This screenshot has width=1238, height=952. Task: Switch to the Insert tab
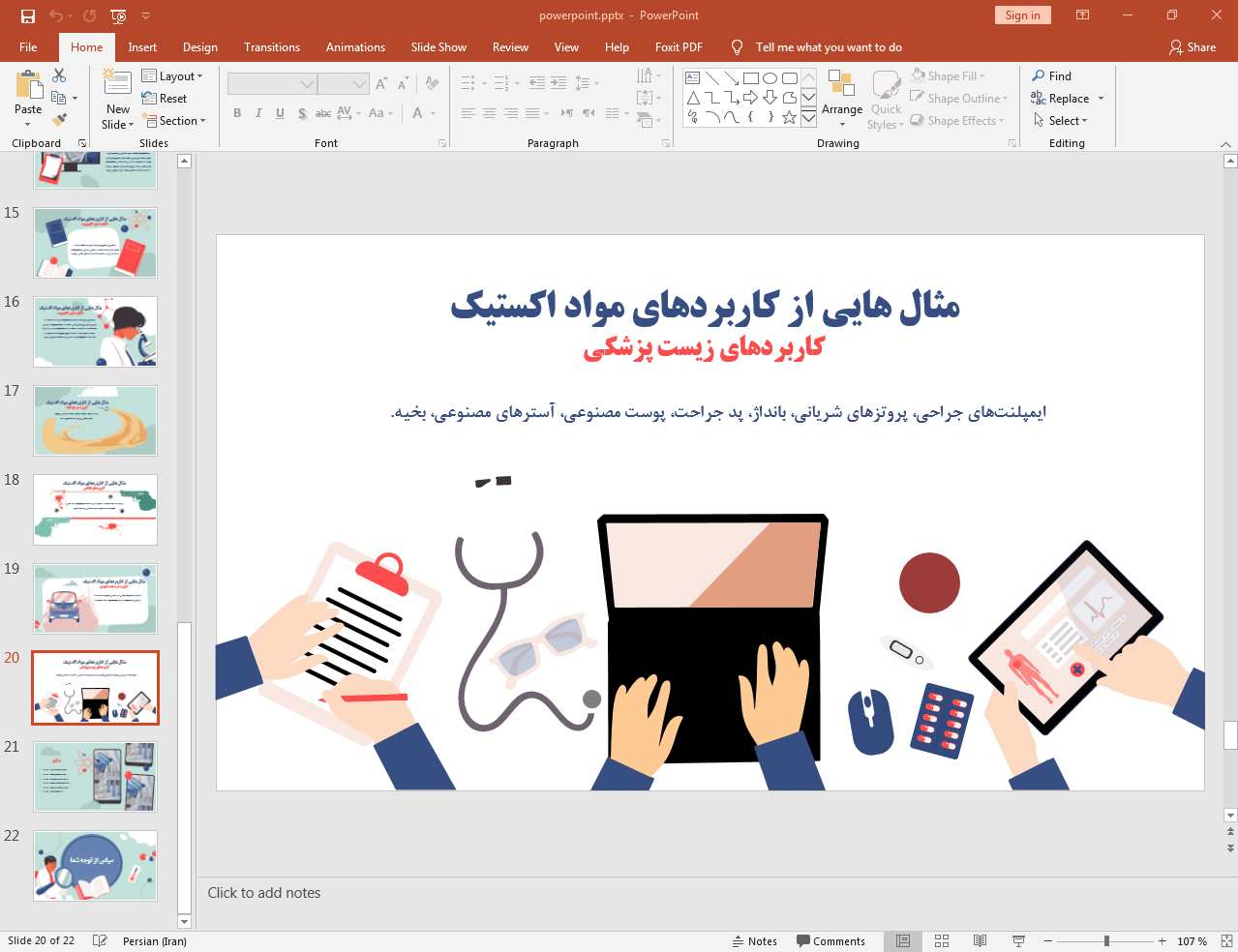[142, 47]
